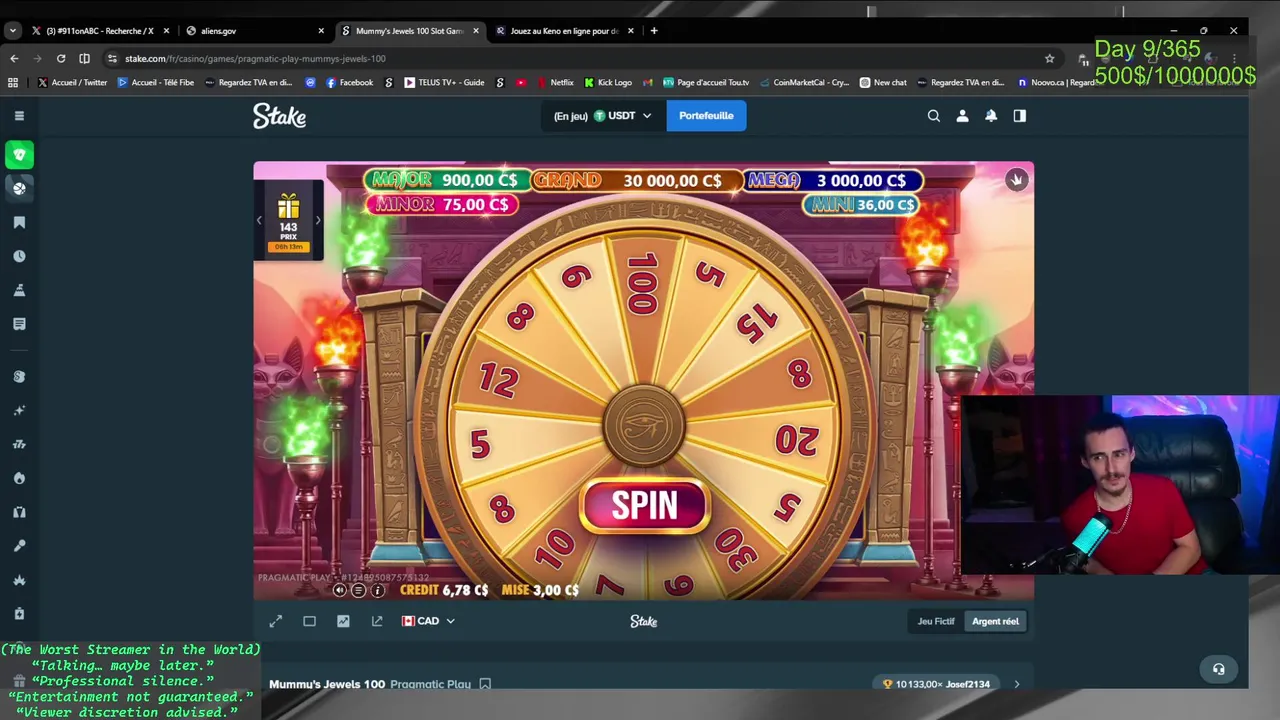This screenshot has height=720, width=1280.
Task: Go back to previous page
Action: (14, 58)
